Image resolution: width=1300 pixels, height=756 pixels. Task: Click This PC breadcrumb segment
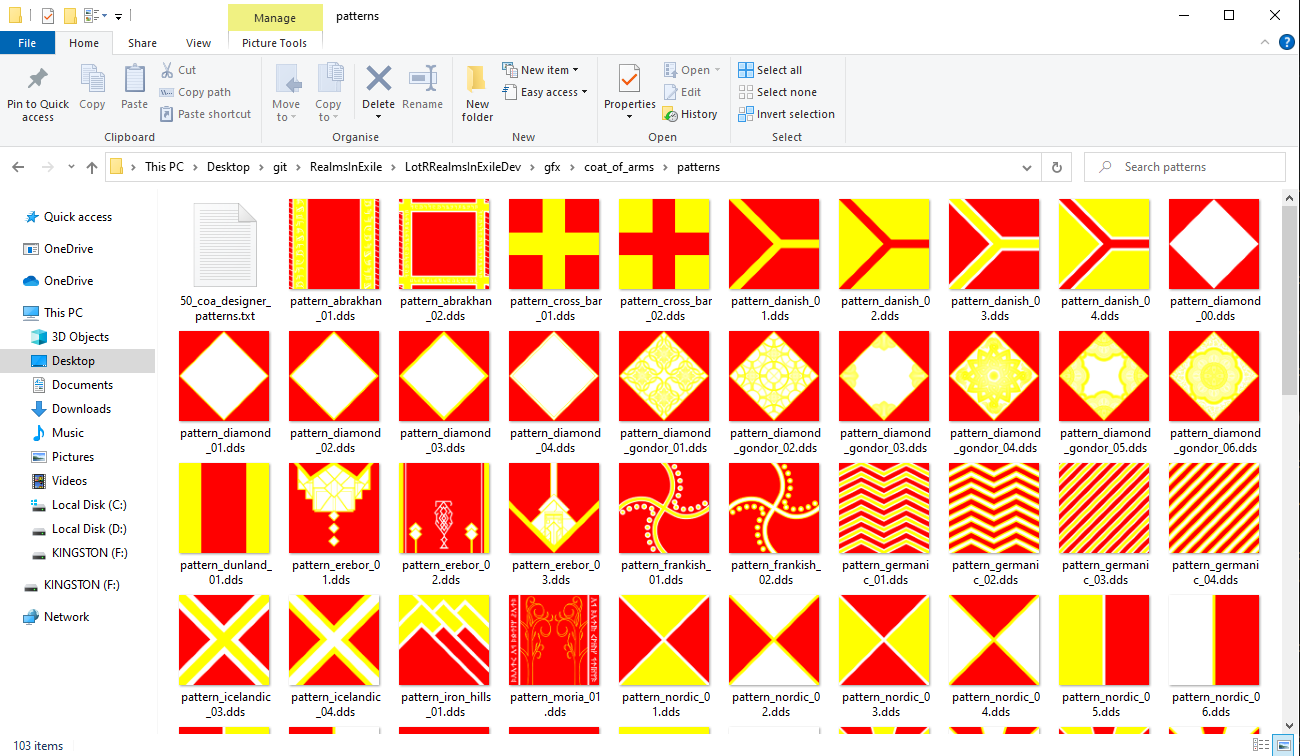click(x=164, y=167)
